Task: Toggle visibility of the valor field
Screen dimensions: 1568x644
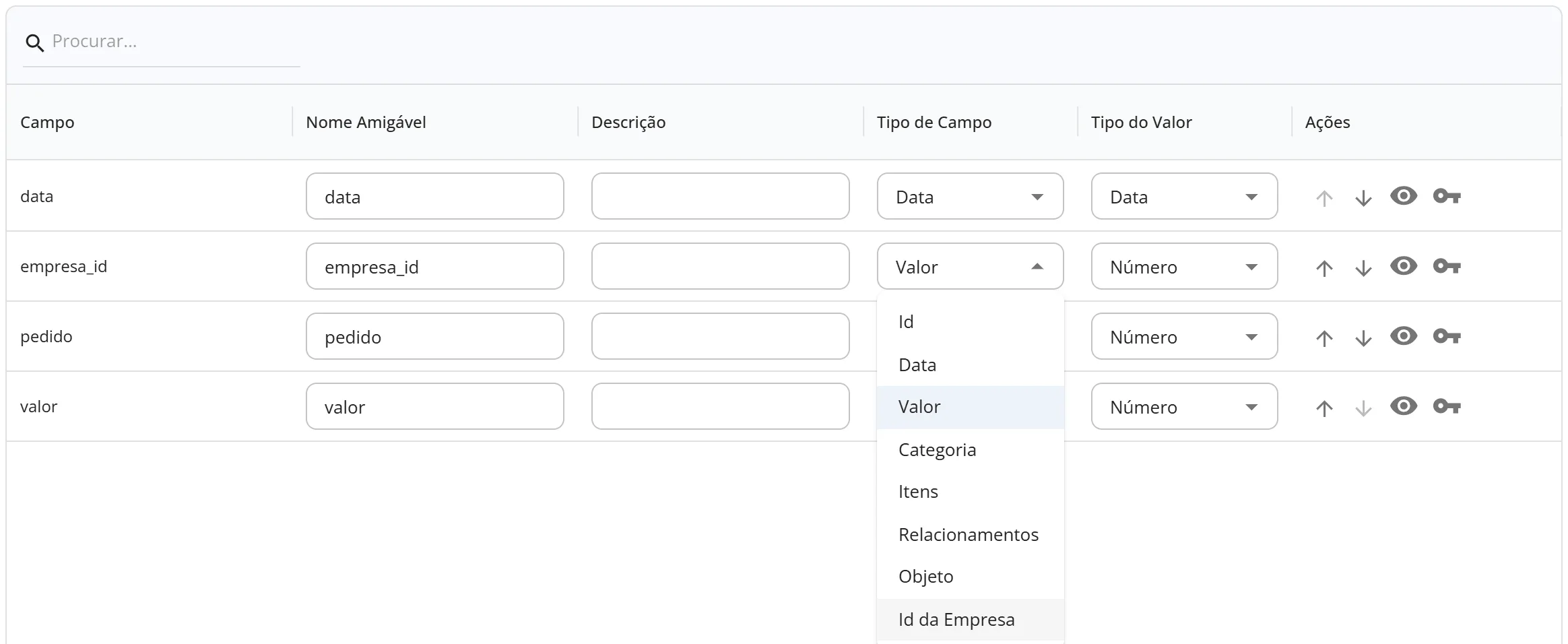Action: coord(1404,406)
